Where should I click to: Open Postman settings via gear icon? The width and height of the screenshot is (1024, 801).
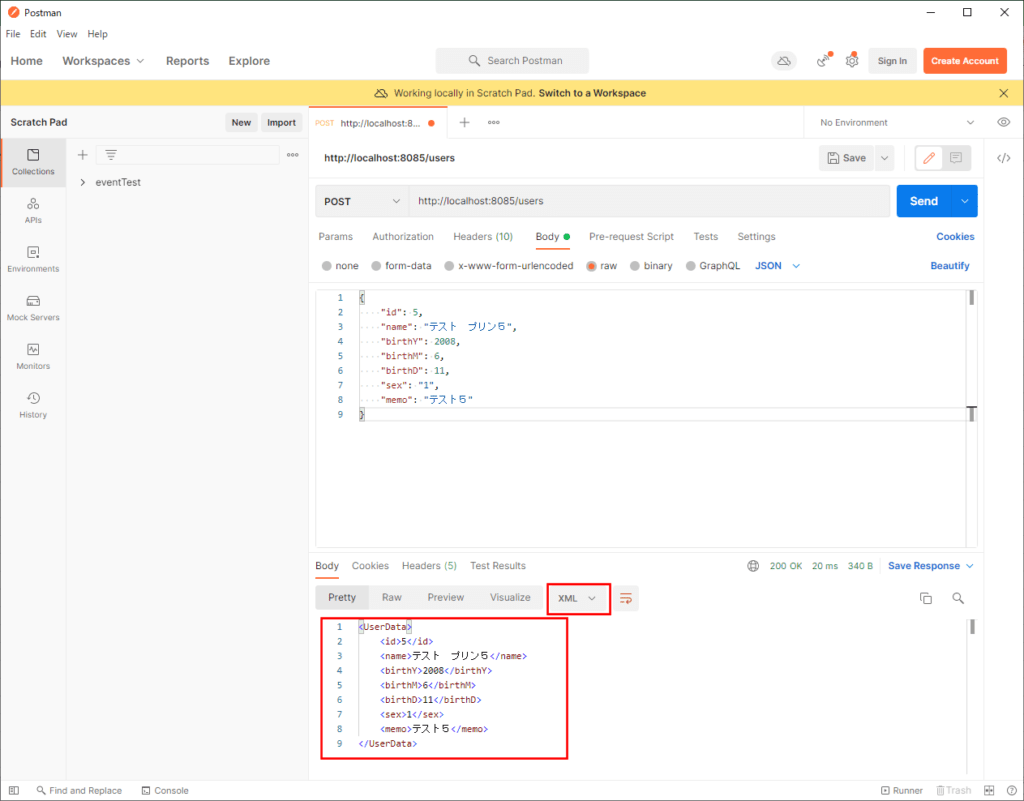(x=852, y=61)
